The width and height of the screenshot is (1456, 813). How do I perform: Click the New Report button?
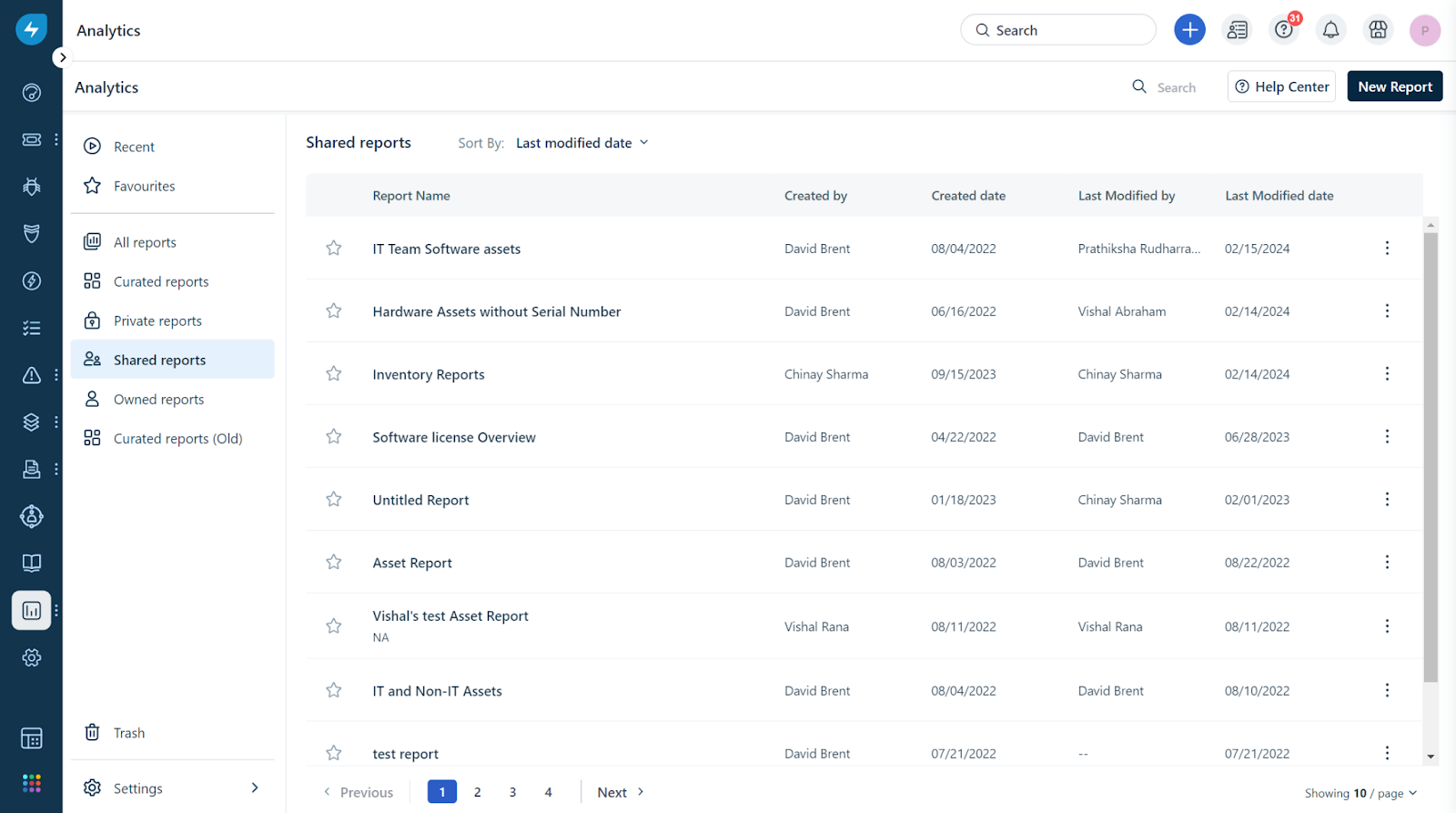pyautogui.click(x=1394, y=86)
